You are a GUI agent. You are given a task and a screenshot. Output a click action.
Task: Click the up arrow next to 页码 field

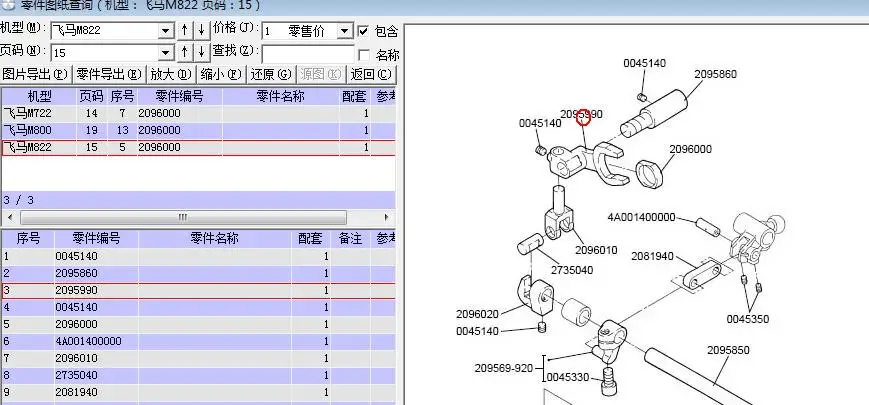point(185,52)
